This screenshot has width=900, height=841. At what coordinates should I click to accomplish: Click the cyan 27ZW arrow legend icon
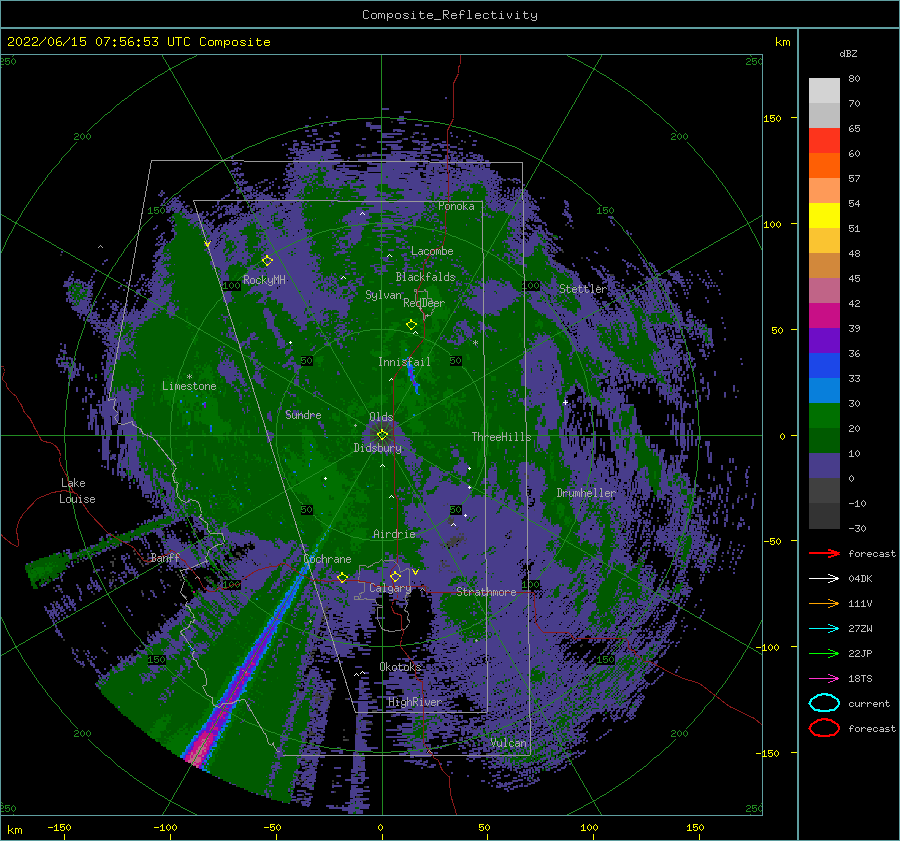tap(824, 629)
